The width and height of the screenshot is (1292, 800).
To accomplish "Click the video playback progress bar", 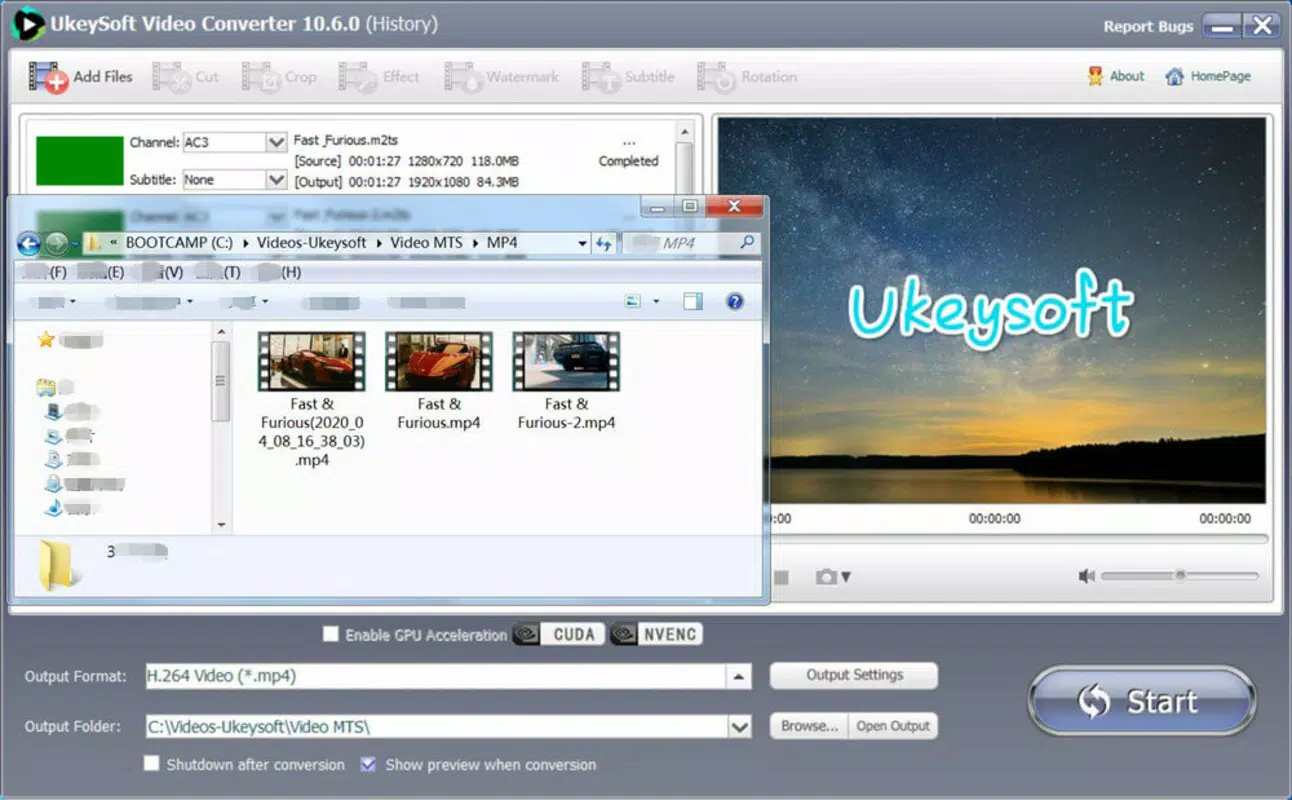I will [1018, 540].
